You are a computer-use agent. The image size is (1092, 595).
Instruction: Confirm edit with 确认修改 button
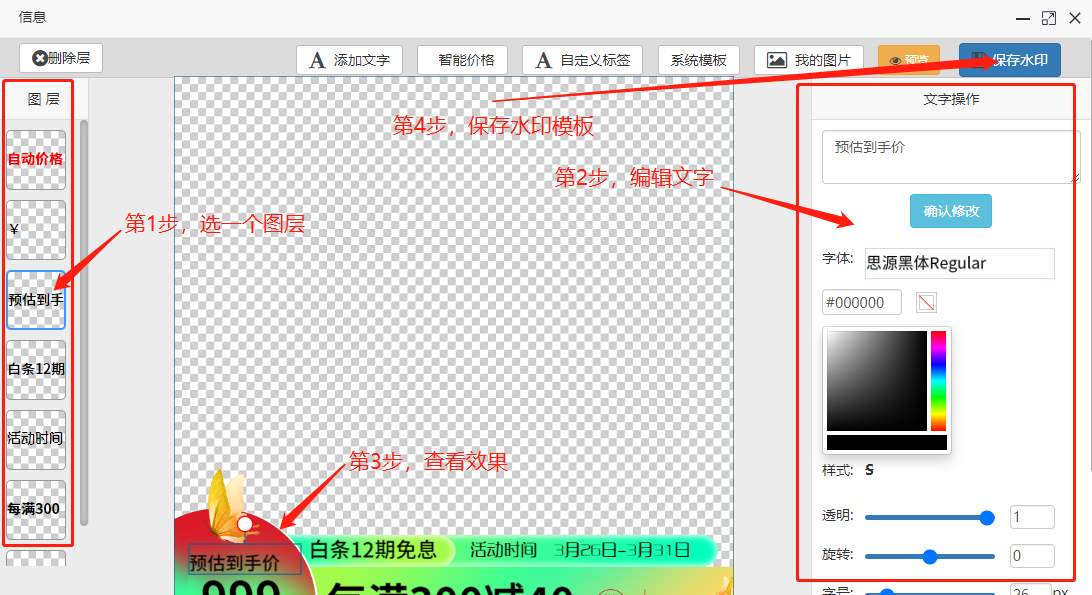[950, 211]
